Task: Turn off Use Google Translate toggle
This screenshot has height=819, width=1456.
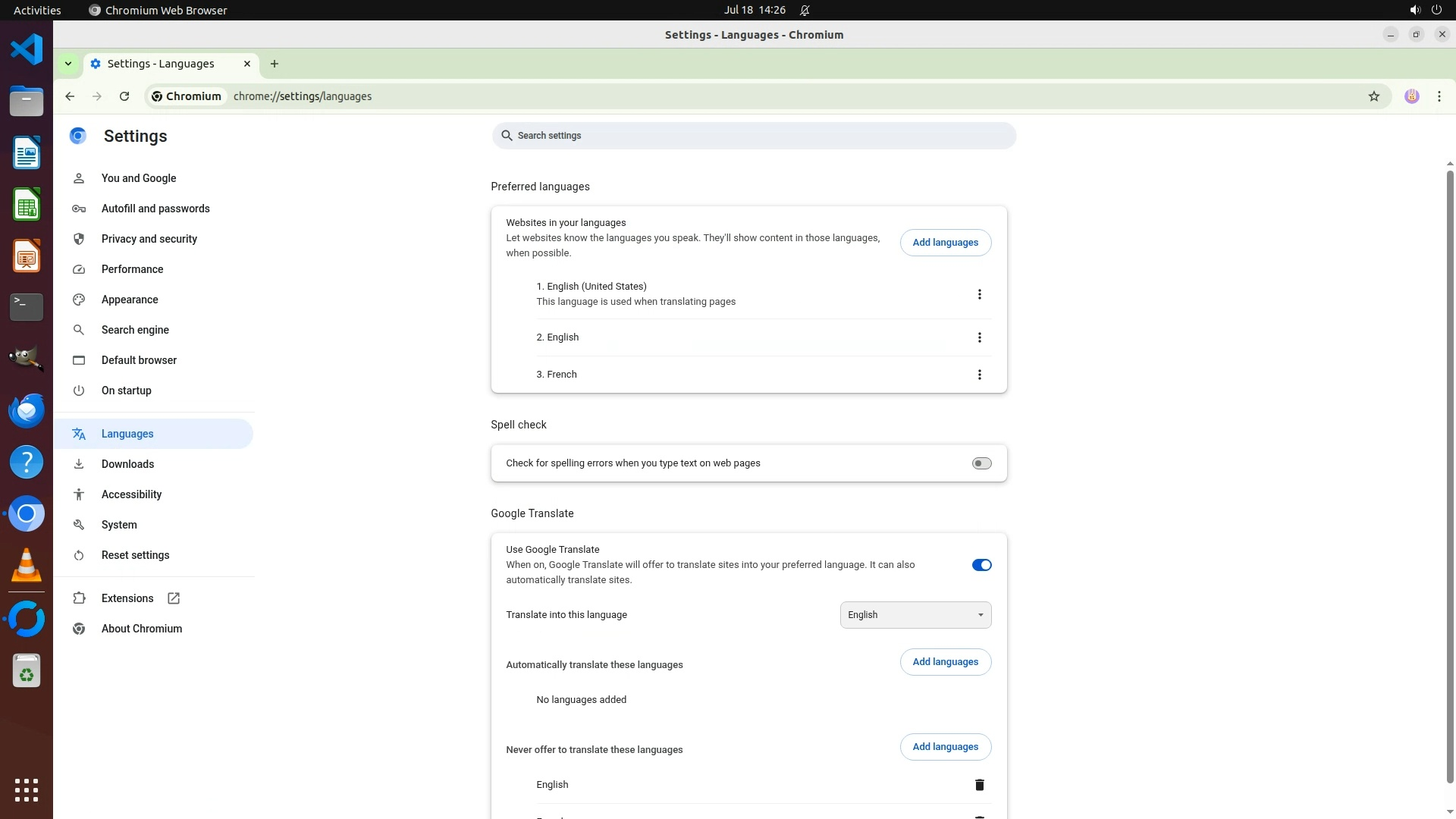Action: pos(981,565)
